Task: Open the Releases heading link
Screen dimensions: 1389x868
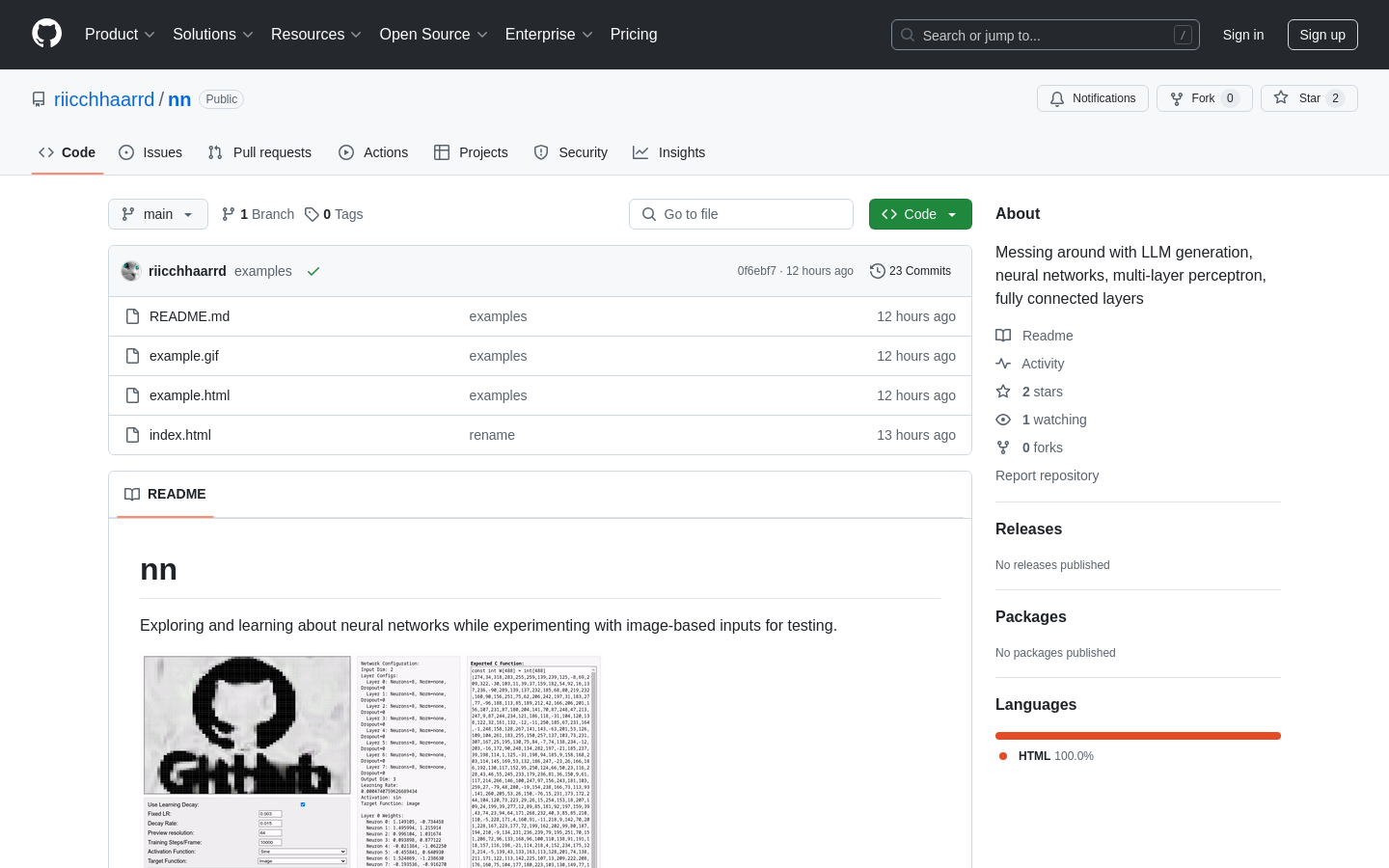Action: click(x=1028, y=529)
